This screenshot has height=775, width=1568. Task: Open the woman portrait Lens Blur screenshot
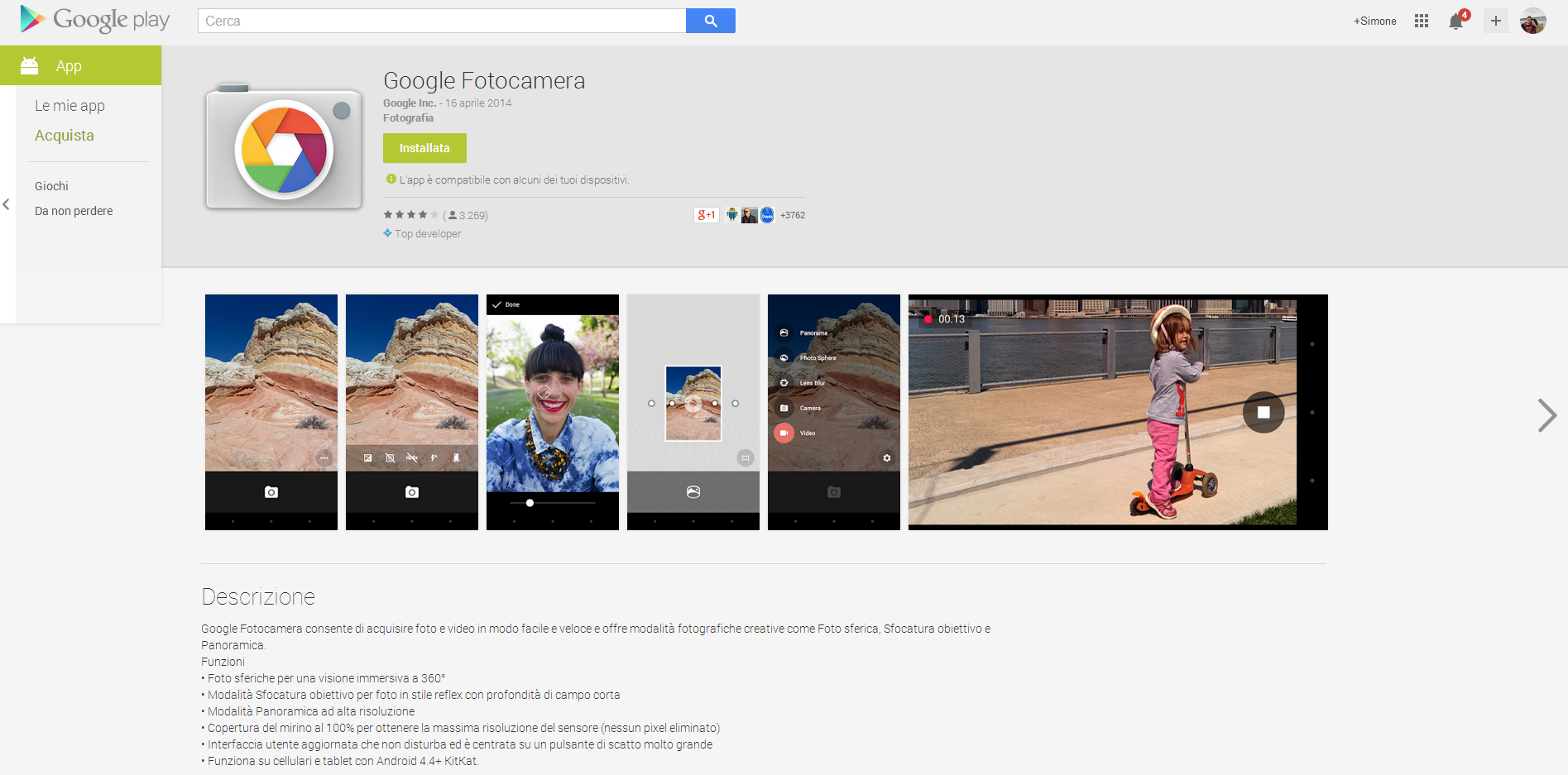(x=553, y=412)
